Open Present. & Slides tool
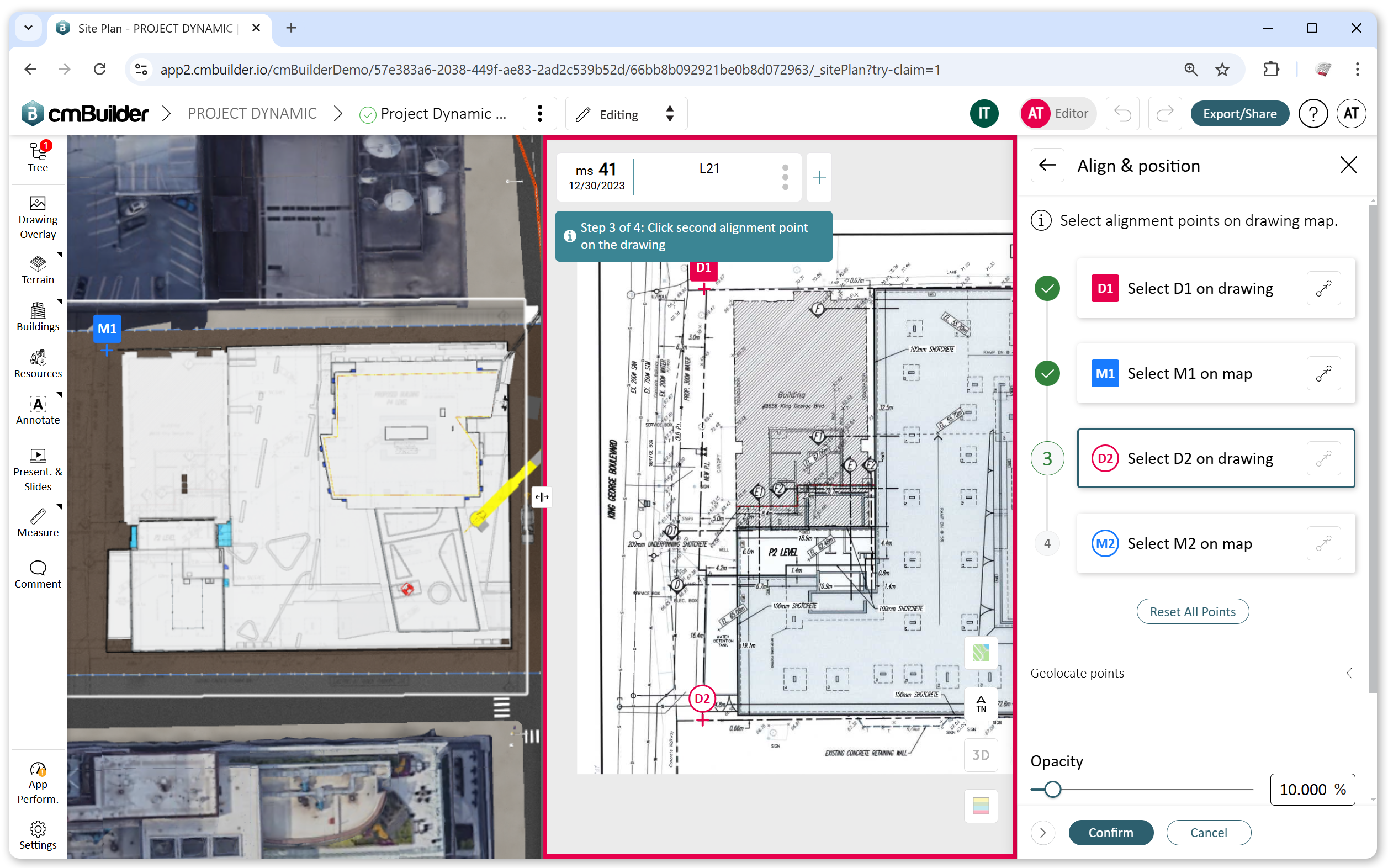The width and height of the screenshot is (1388, 868). 38,469
